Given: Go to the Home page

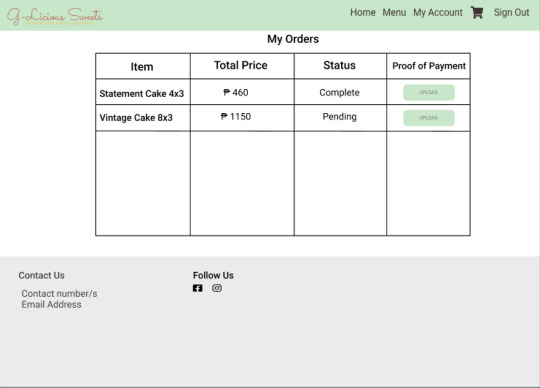Looking at the screenshot, I should 363,12.
